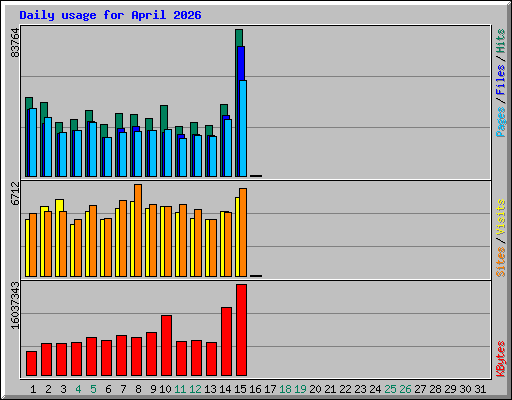Click green weekend day label 25
This screenshot has height=400, width=512.
click(x=390, y=389)
